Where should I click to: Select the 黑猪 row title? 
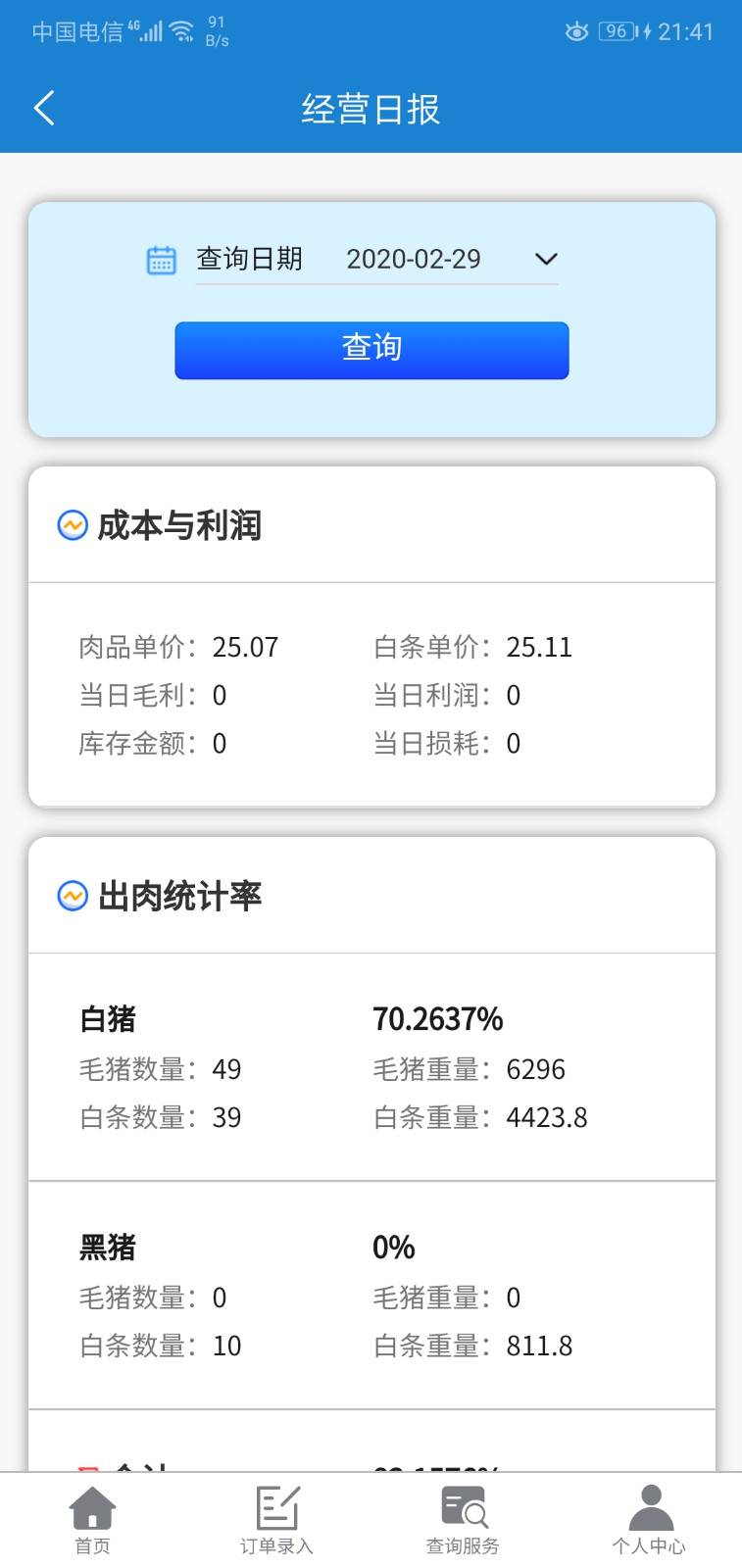(108, 1248)
